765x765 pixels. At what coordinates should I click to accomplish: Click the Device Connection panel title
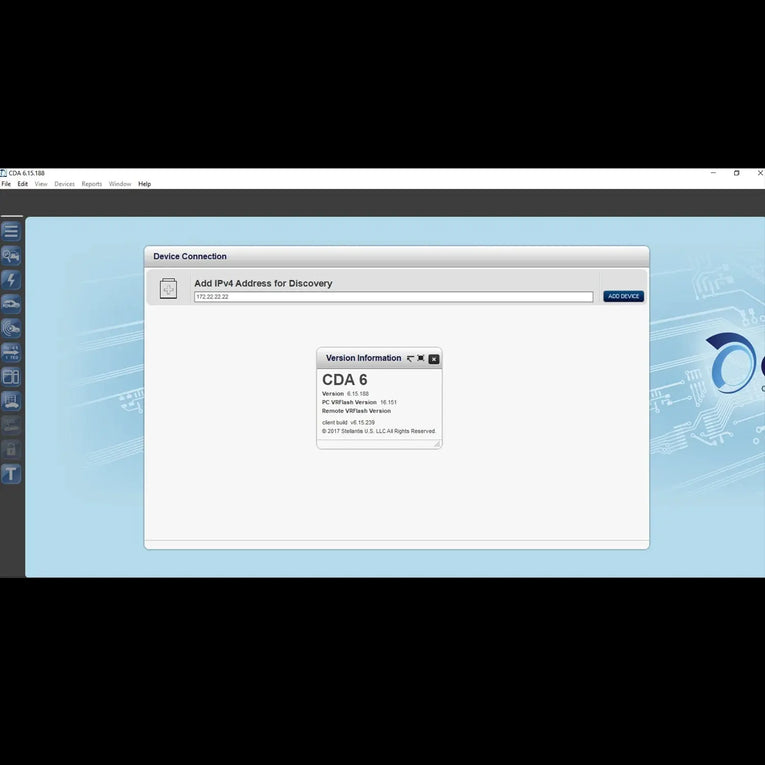tap(190, 256)
